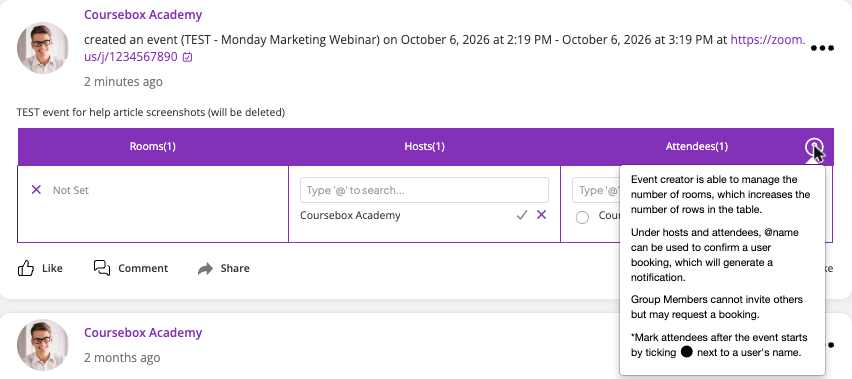The width and height of the screenshot is (852, 379).
Task: Click purple X beside Not Set room
Action: [36, 190]
